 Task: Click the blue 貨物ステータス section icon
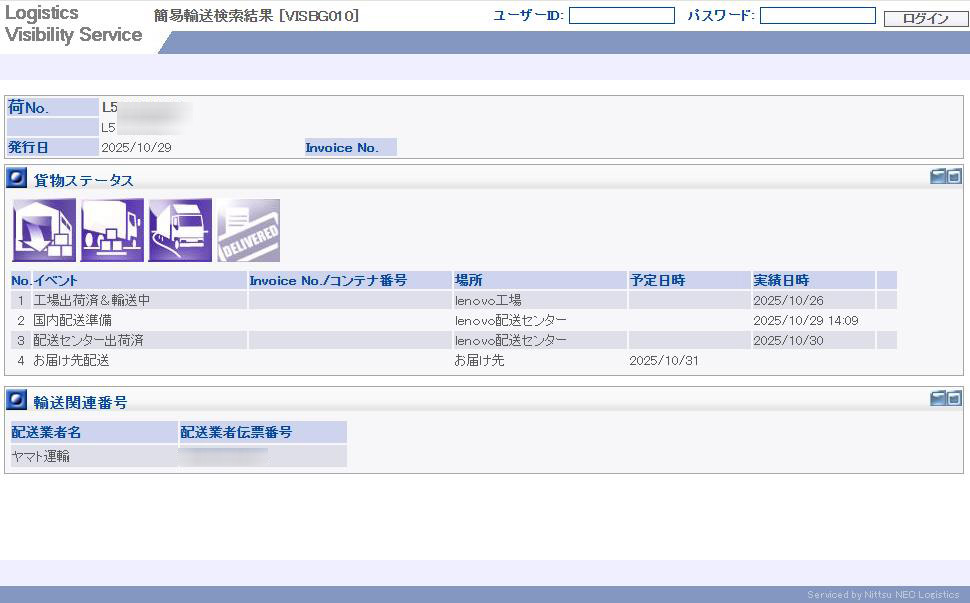click(17, 179)
